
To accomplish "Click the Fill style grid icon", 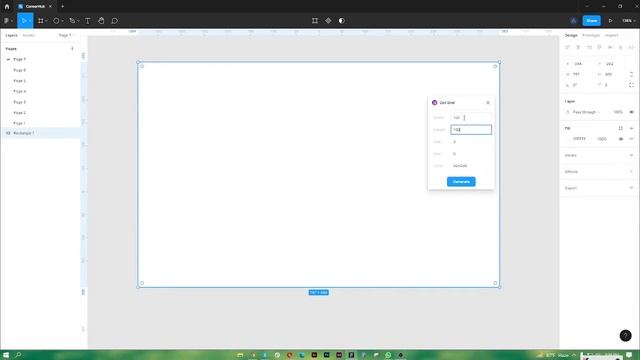I will pyautogui.click(x=620, y=128).
